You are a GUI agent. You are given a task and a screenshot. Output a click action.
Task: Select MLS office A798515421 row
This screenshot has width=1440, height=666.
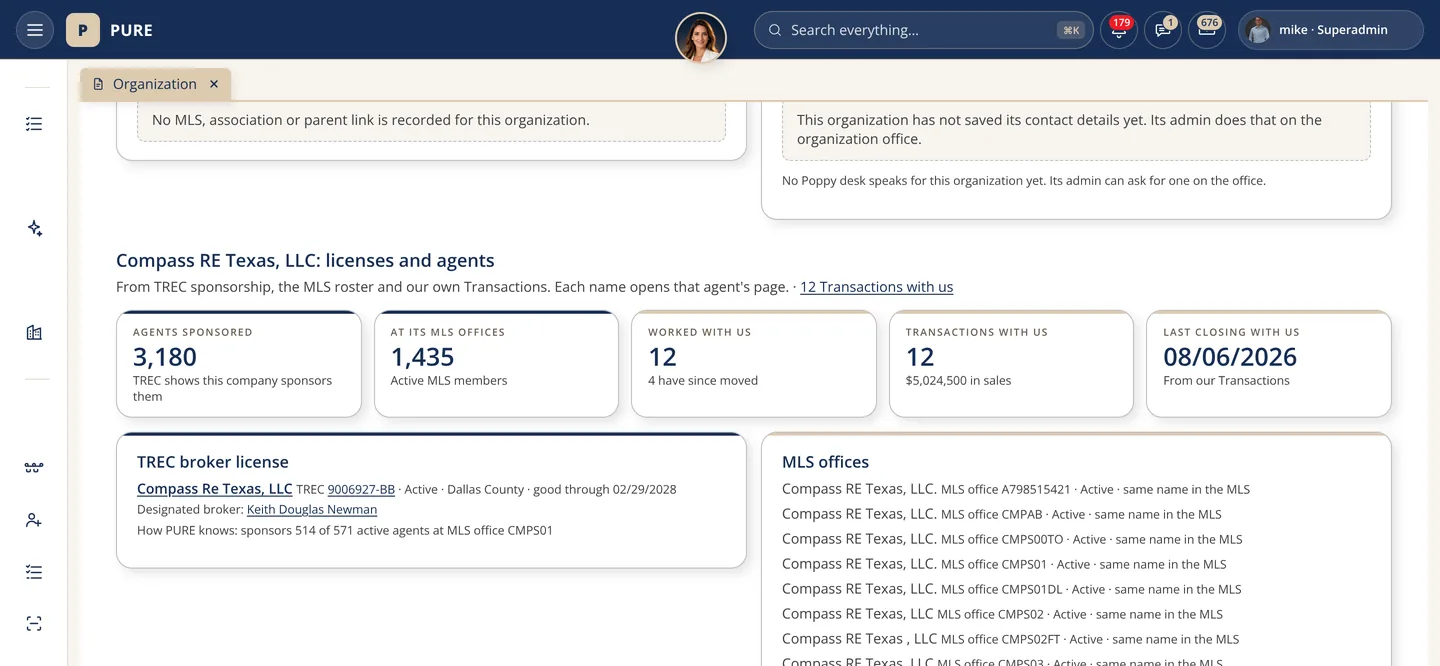(x=1016, y=489)
